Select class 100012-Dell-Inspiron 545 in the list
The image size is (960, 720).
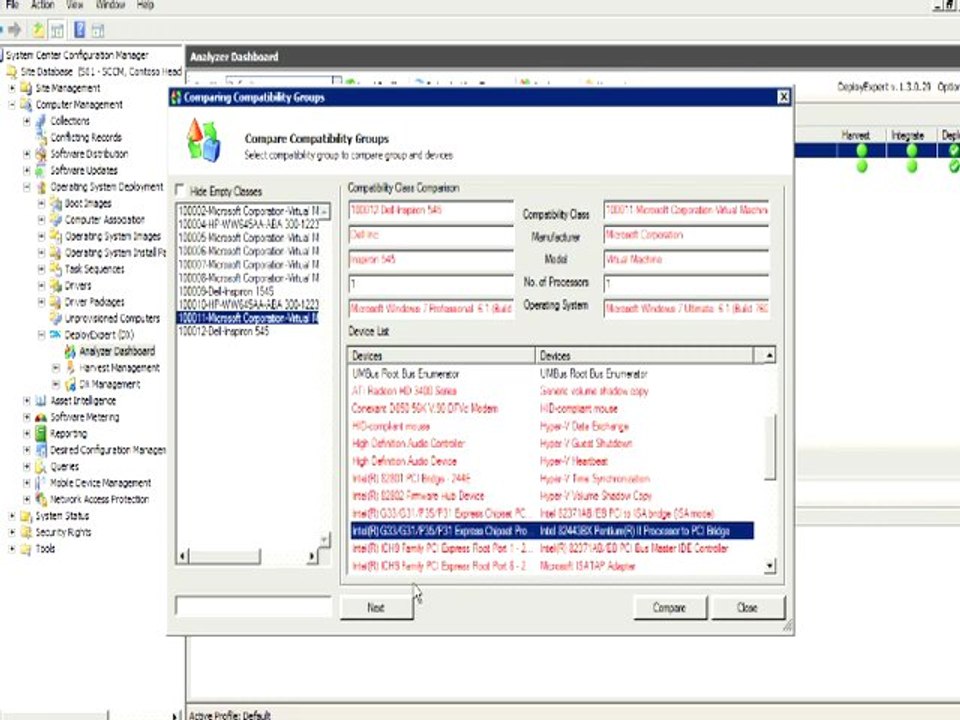[247, 331]
